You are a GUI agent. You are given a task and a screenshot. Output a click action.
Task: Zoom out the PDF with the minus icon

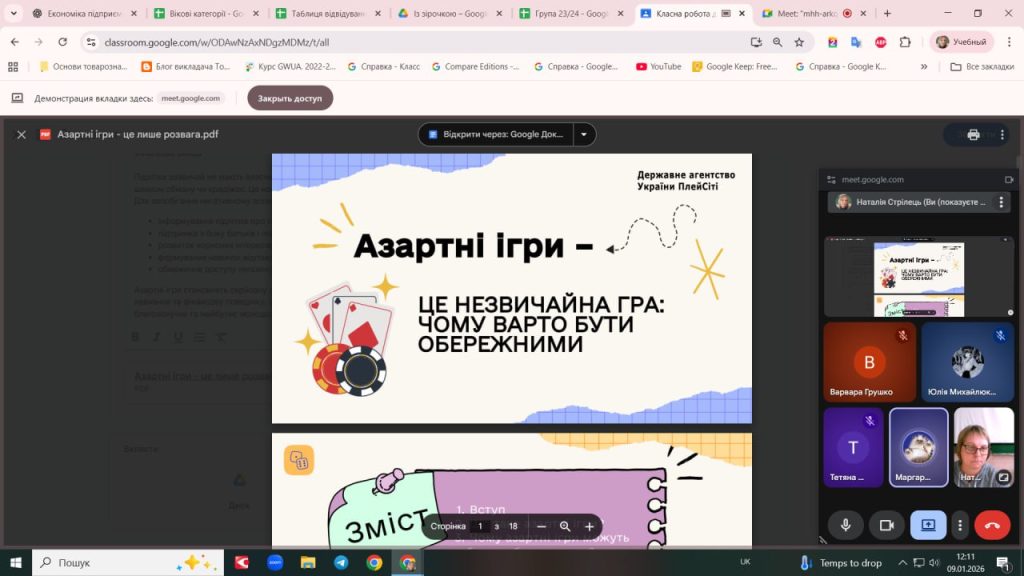click(541, 526)
